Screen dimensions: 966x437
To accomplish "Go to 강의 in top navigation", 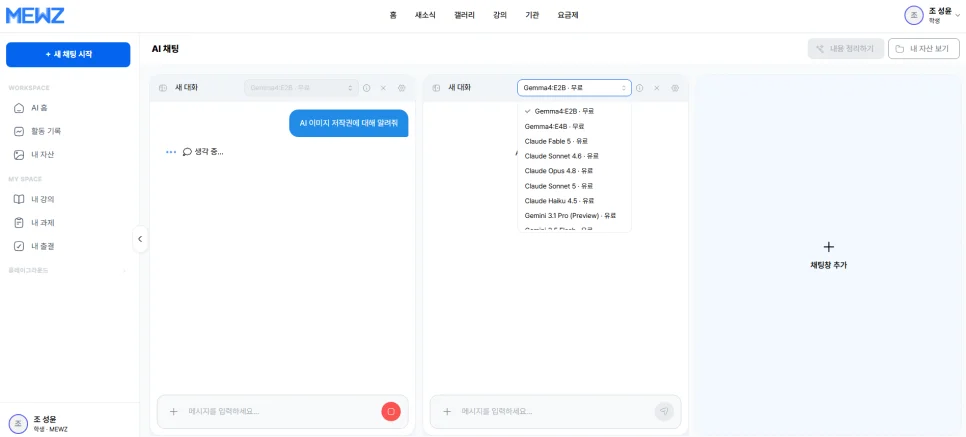I will click(x=500, y=15).
